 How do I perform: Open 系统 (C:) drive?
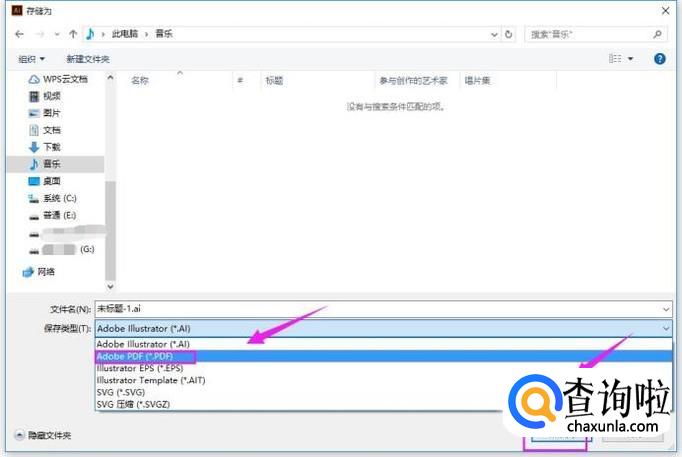point(52,198)
